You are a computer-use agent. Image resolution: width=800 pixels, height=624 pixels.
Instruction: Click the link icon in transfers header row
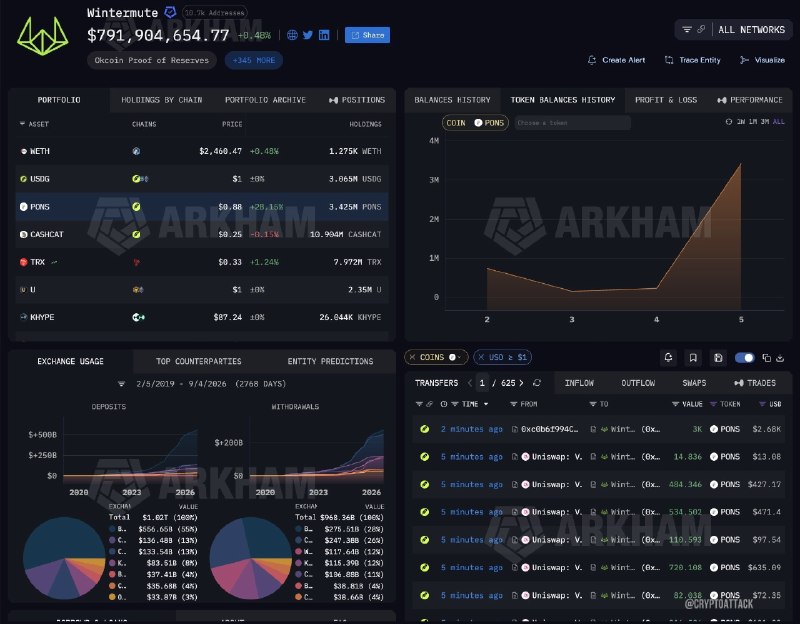[430, 404]
